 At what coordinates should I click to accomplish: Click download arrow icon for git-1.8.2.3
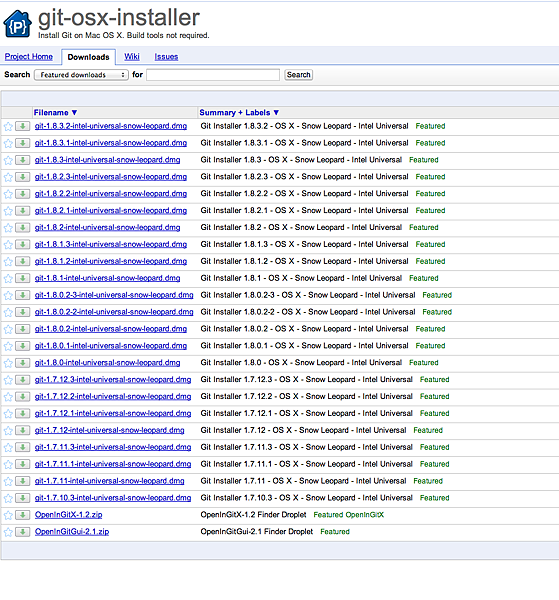click(x=23, y=177)
